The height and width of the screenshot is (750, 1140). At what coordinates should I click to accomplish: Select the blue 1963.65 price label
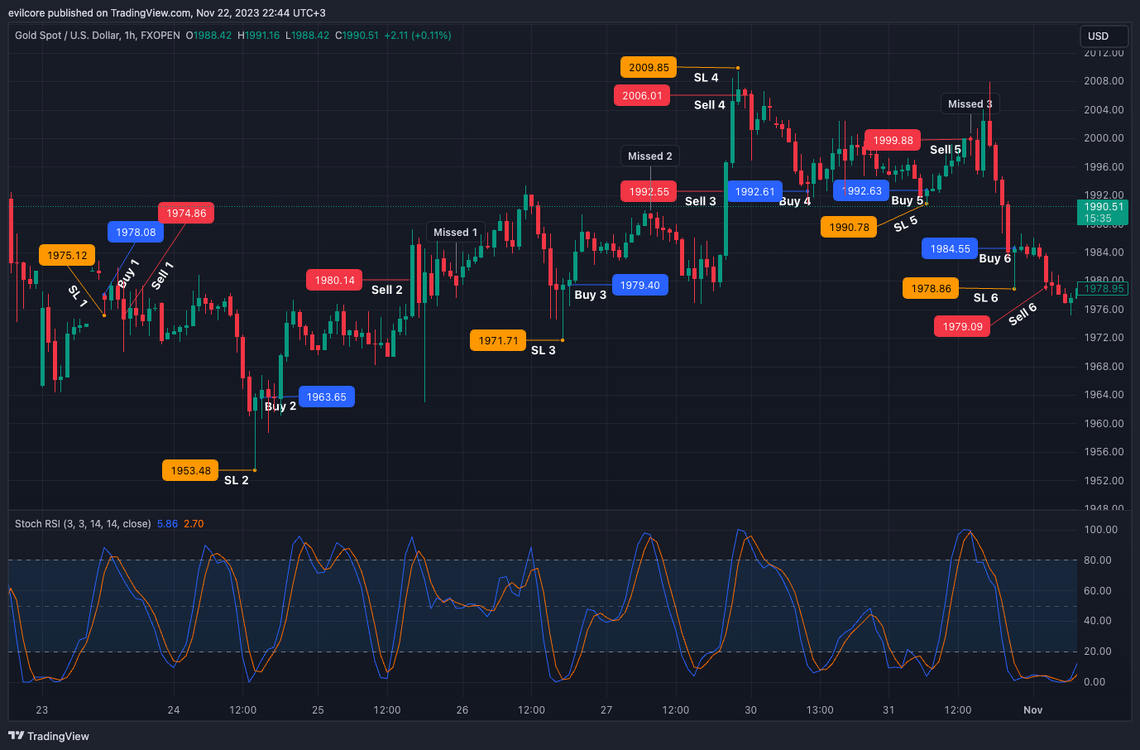[x=326, y=397]
